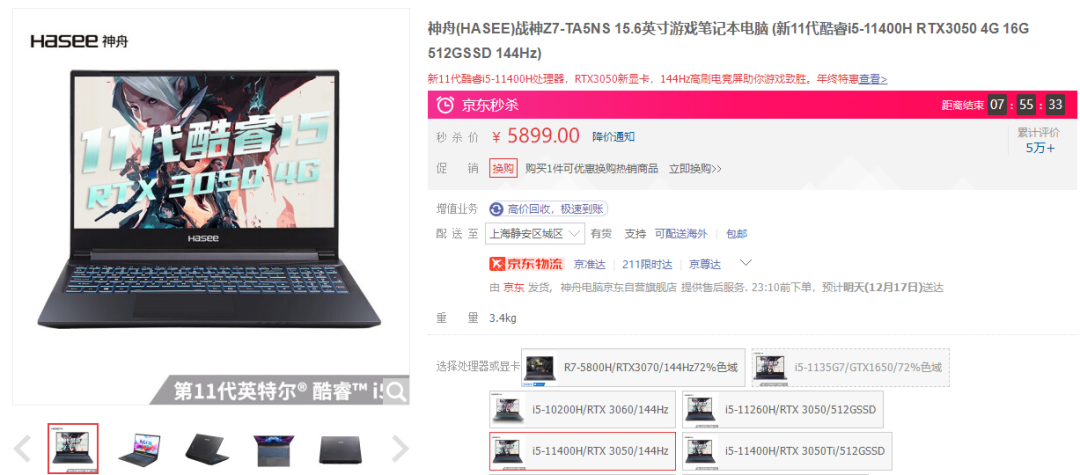The image size is (1080, 475).
Task: Open 查看> year-end special link
Action: [873, 79]
